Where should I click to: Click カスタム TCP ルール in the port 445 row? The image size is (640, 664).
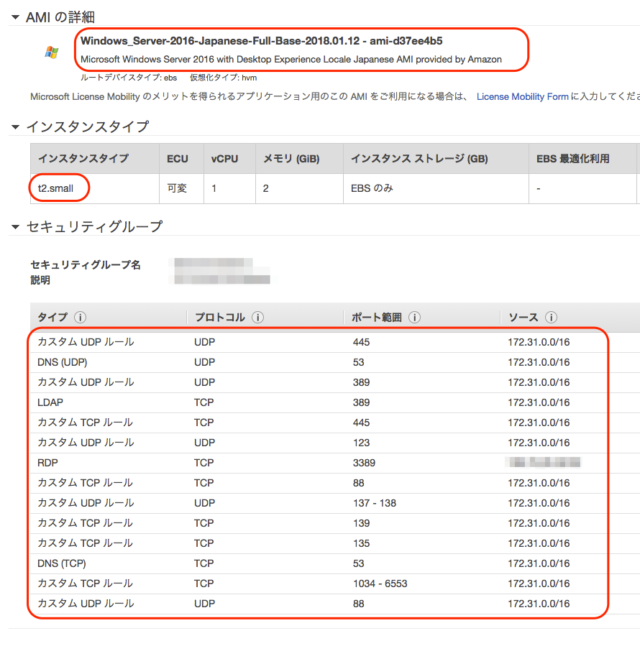click(85, 423)
